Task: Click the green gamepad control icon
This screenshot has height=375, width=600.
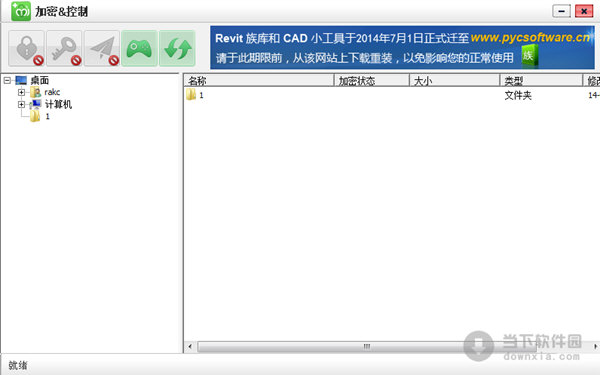Action: pos(139,49)
